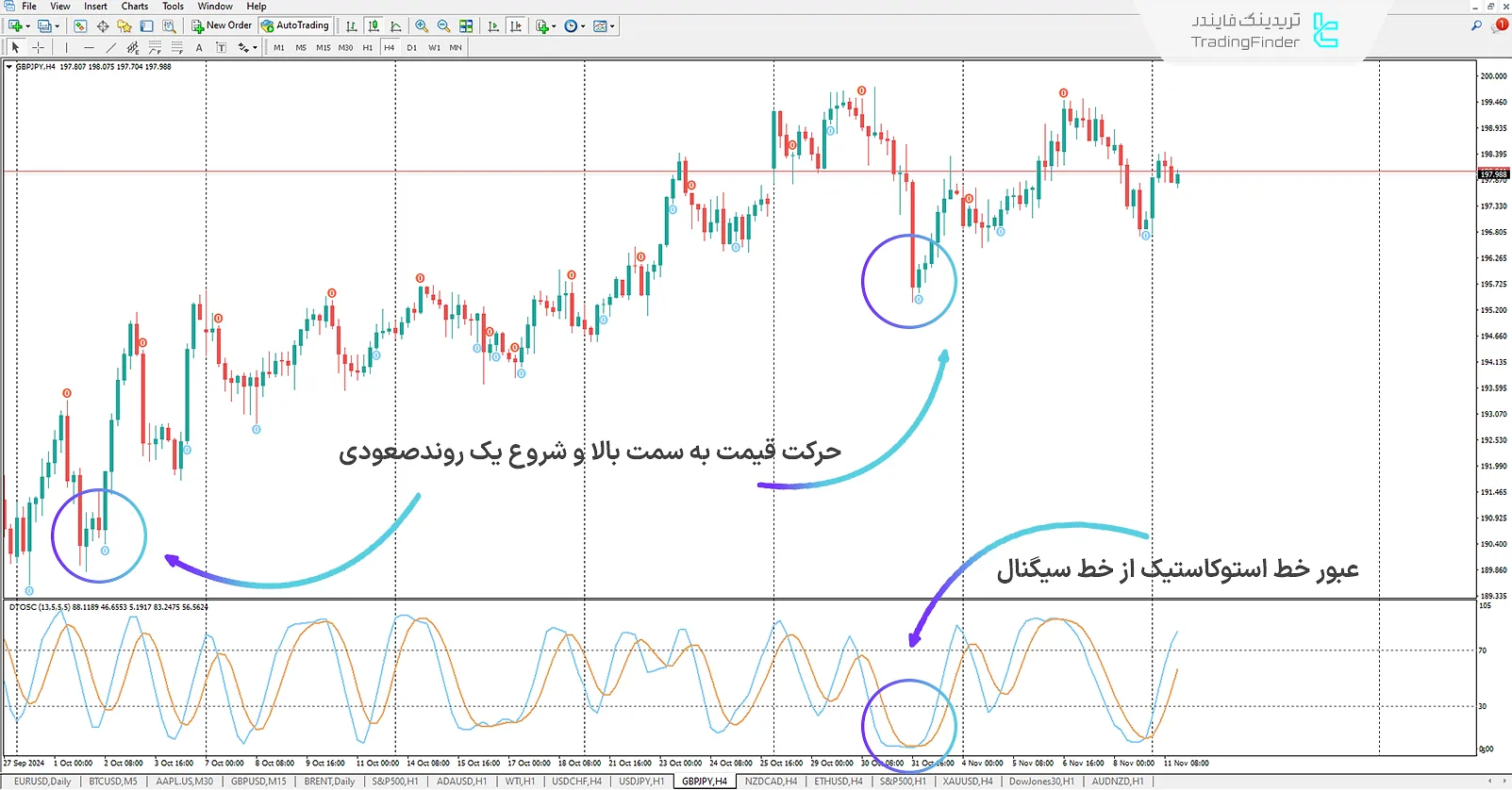Image resolution: width=1512 pixels, height=790 pixels.
Task: Select the Equidistant Channel tool
Action: click(133, 47)
